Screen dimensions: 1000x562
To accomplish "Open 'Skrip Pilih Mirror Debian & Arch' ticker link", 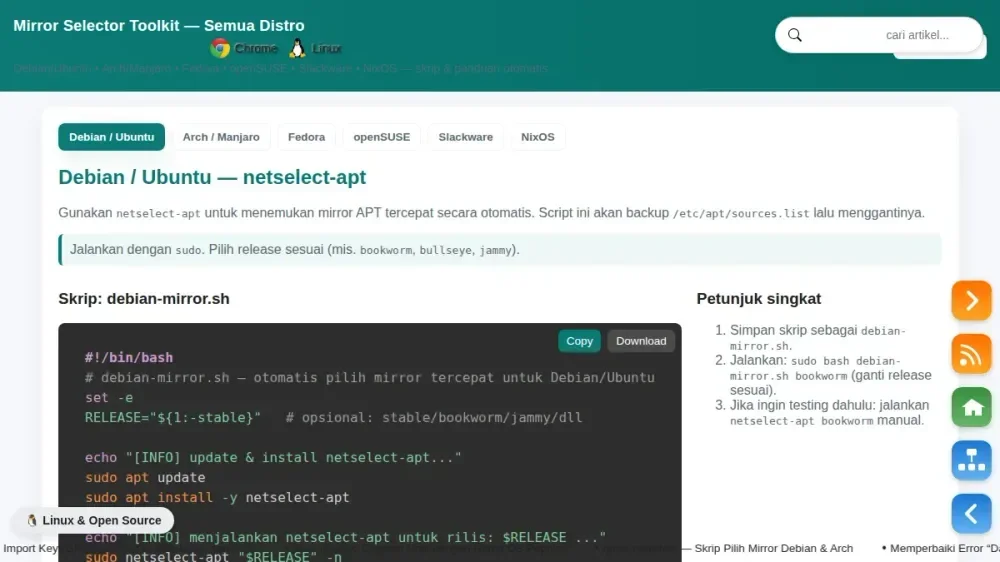I will click(773, 549).
